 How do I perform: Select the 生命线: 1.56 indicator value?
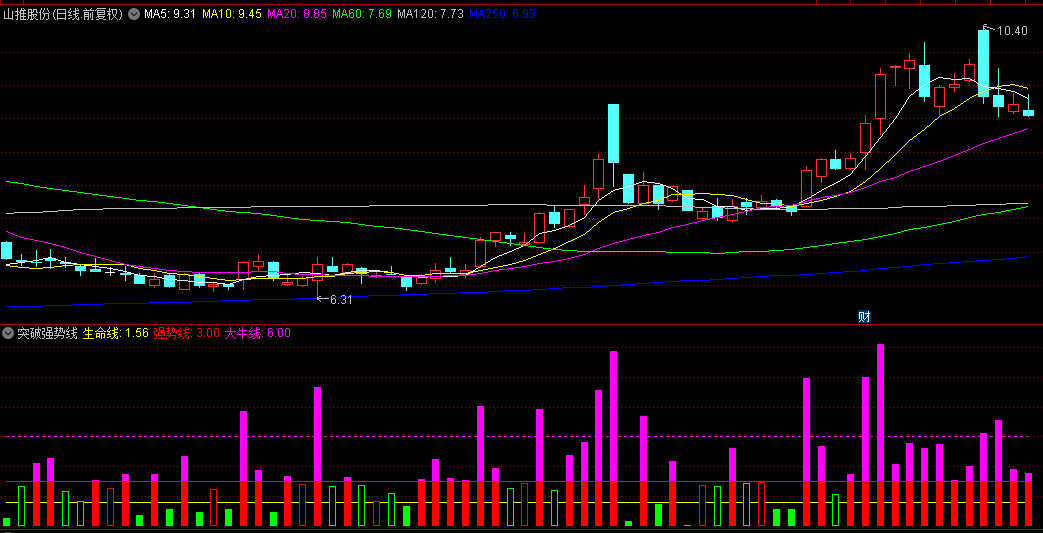[115, 333]
